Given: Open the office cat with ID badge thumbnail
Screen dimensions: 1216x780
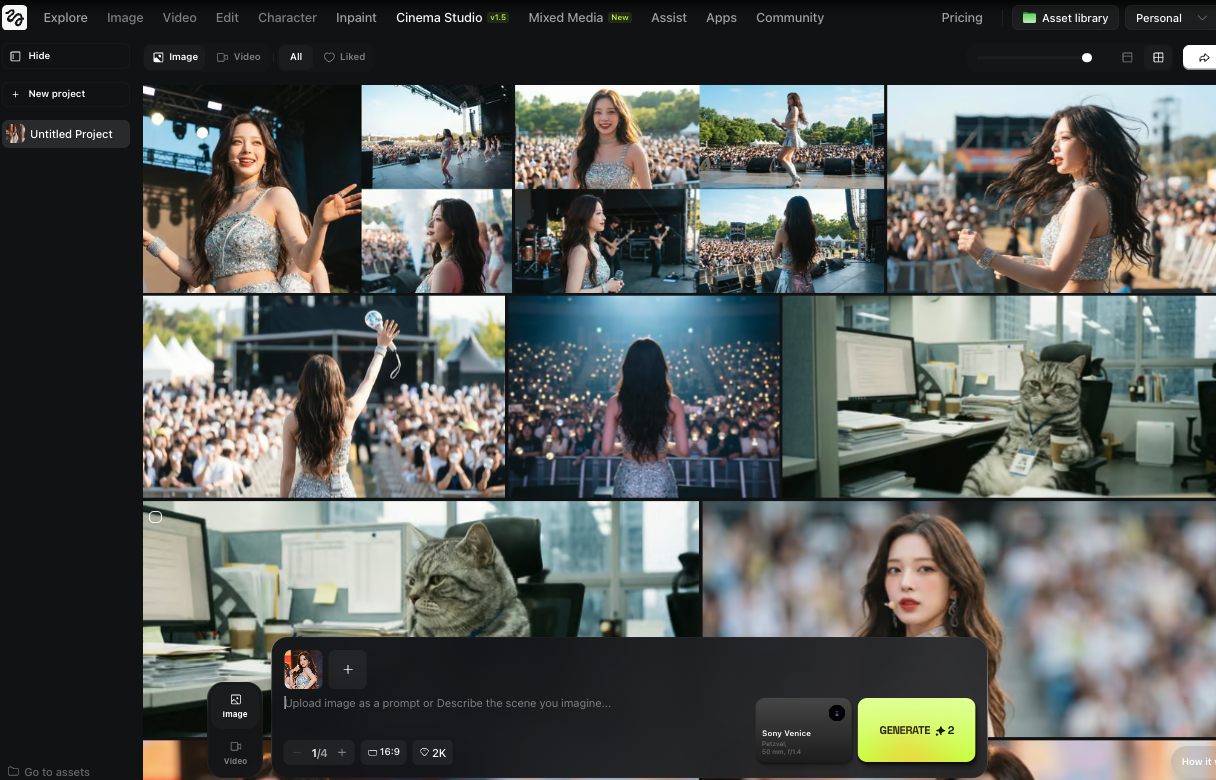Looking at the screenshot, I should click(999, 396).
